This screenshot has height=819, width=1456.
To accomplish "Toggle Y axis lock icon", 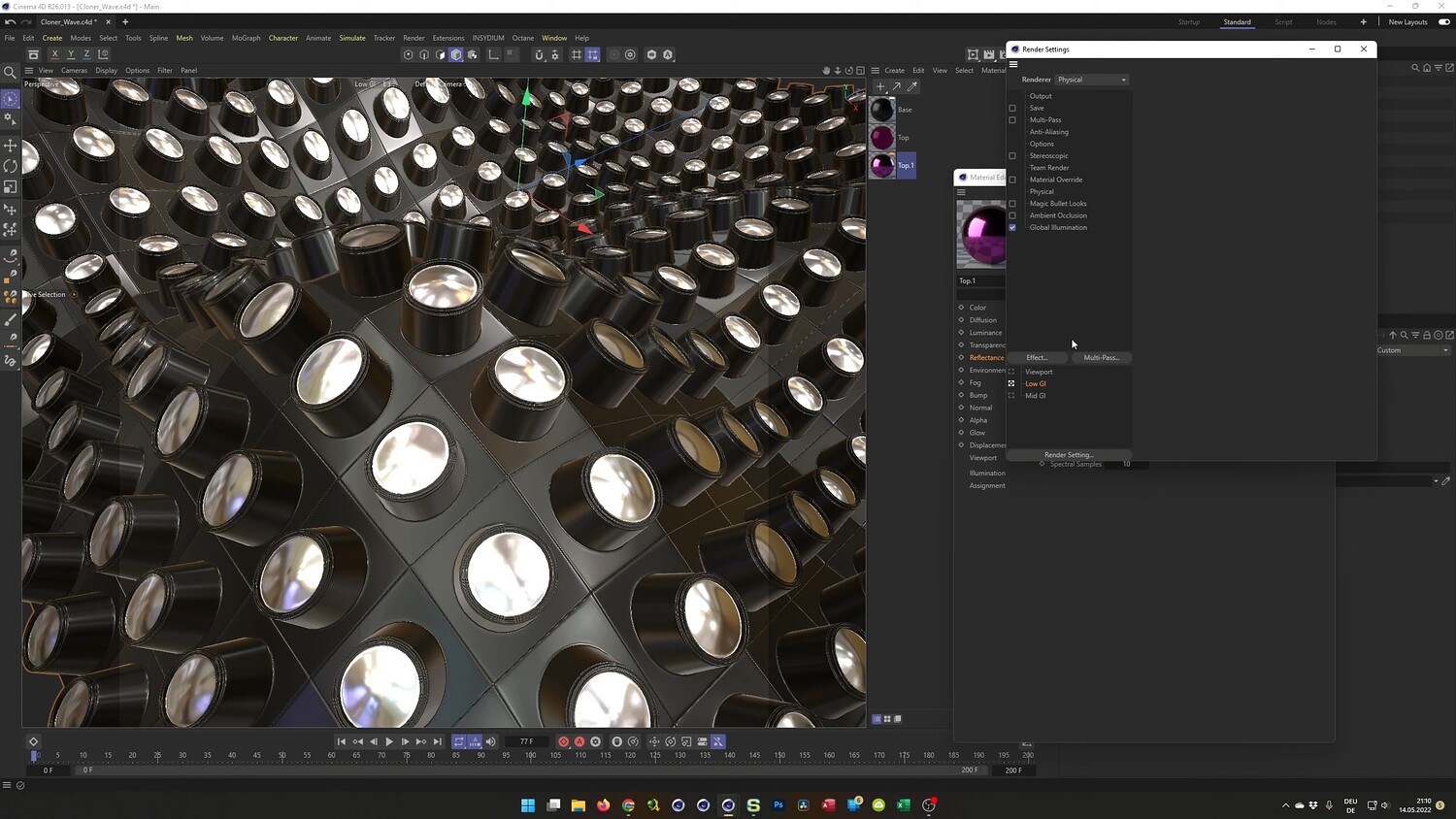I will point(71,54).
